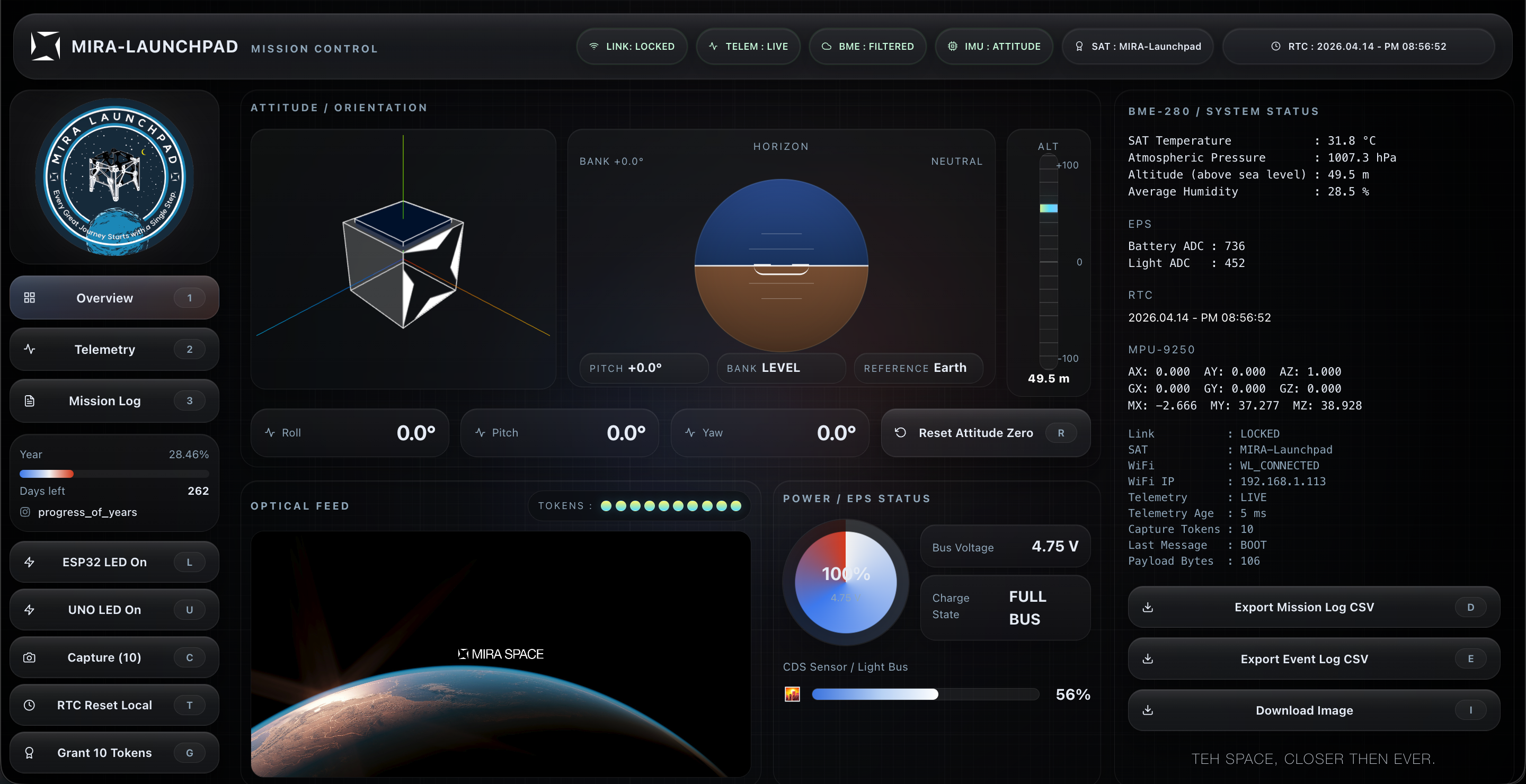1526x784 pixels.
Task: Click the Atmospheric Pressure 1007.3 hPa row
Action: [x=1262, y=158]
